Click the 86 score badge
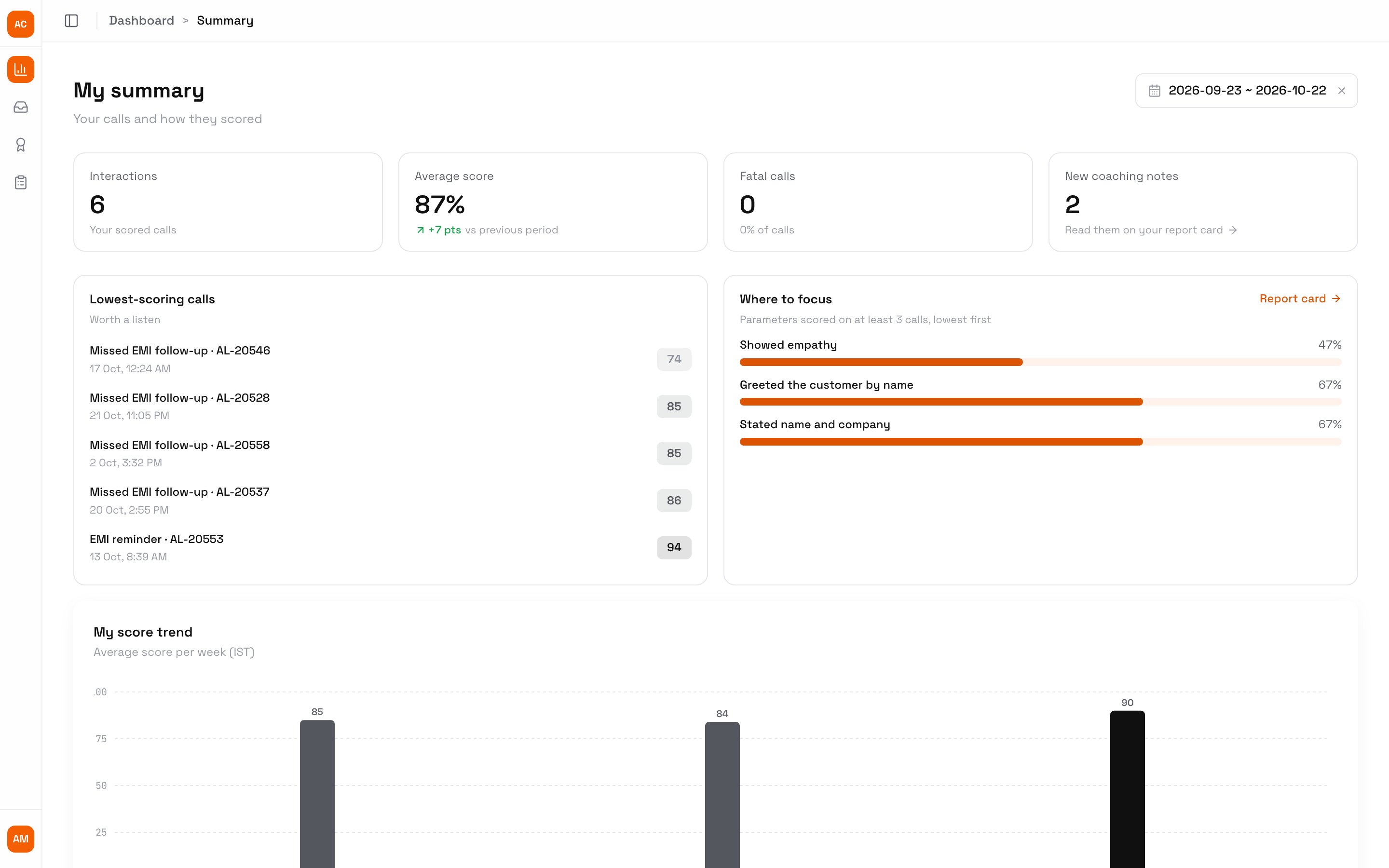The height and width of the screenshot is (868, 1389). pyautogui.click(x=674, y=501)
